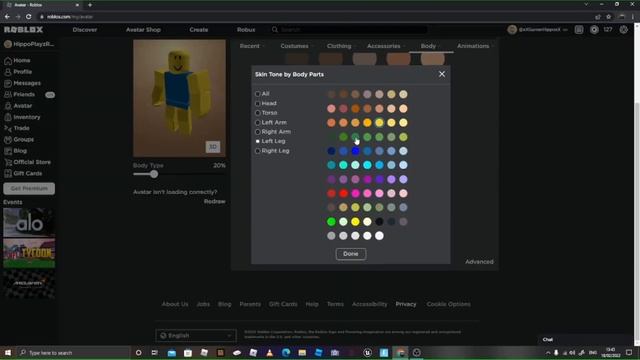The width and height of the screenshot is (640, 360).
Task: Open the English language dropdown
Action: click(196, 336)
